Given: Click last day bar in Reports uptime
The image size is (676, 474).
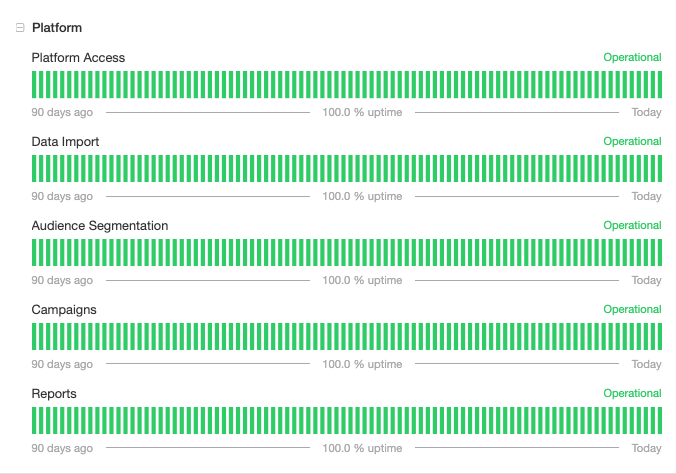Looking at the screenshot, I should tap(660, 421).
